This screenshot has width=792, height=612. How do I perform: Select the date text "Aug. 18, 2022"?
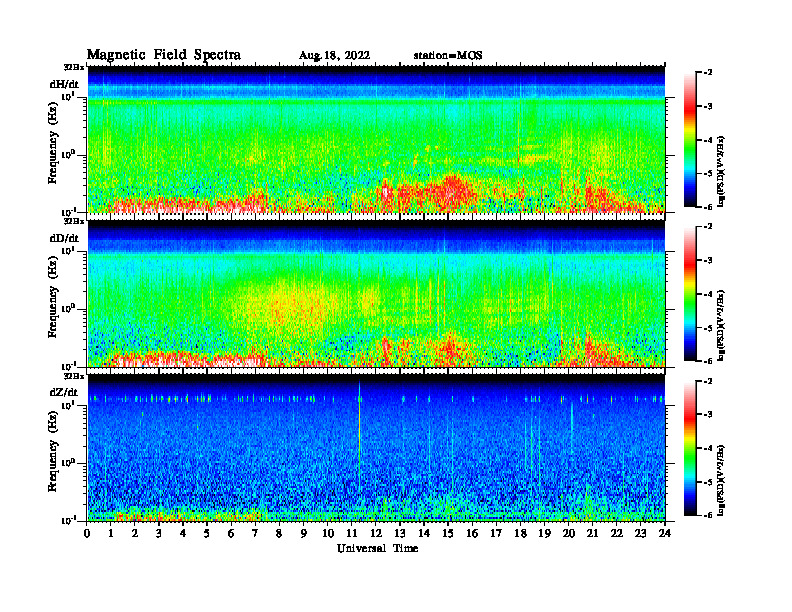(334, 56)
